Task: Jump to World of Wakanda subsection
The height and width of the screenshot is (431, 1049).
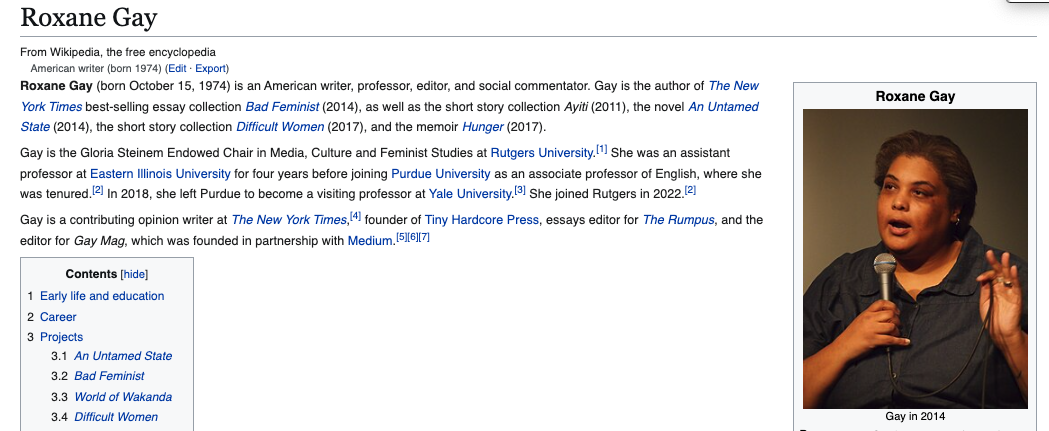Action: point(123,397)
